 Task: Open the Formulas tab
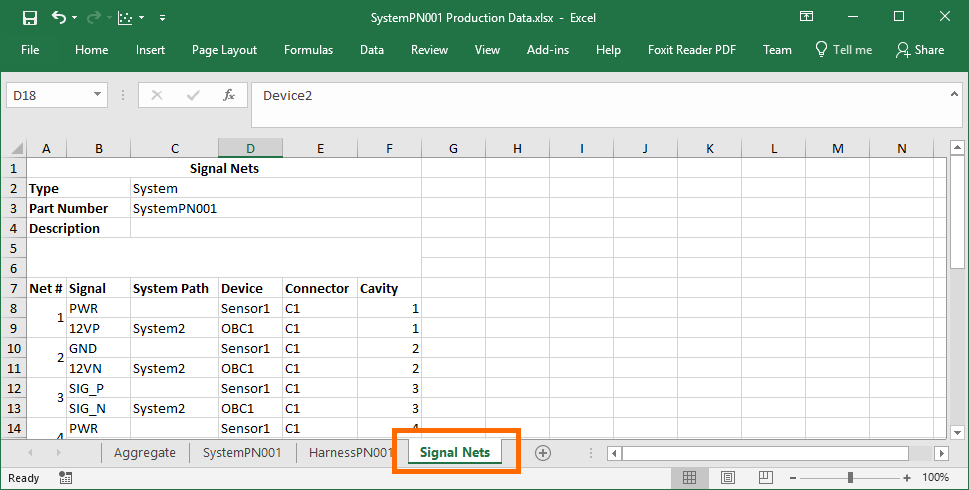pyautogui.click(x=308, y=50)
